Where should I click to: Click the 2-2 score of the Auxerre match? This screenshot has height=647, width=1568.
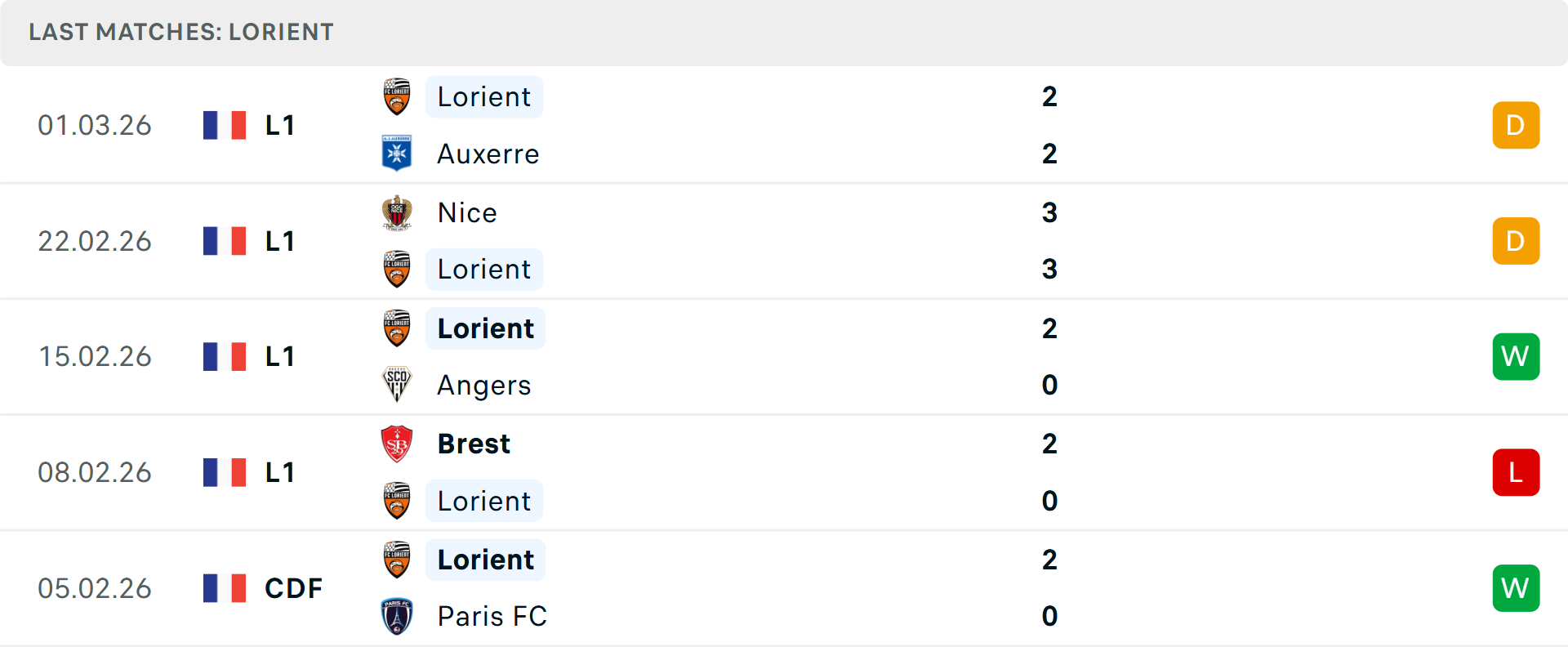click(x=1050, y=125)
